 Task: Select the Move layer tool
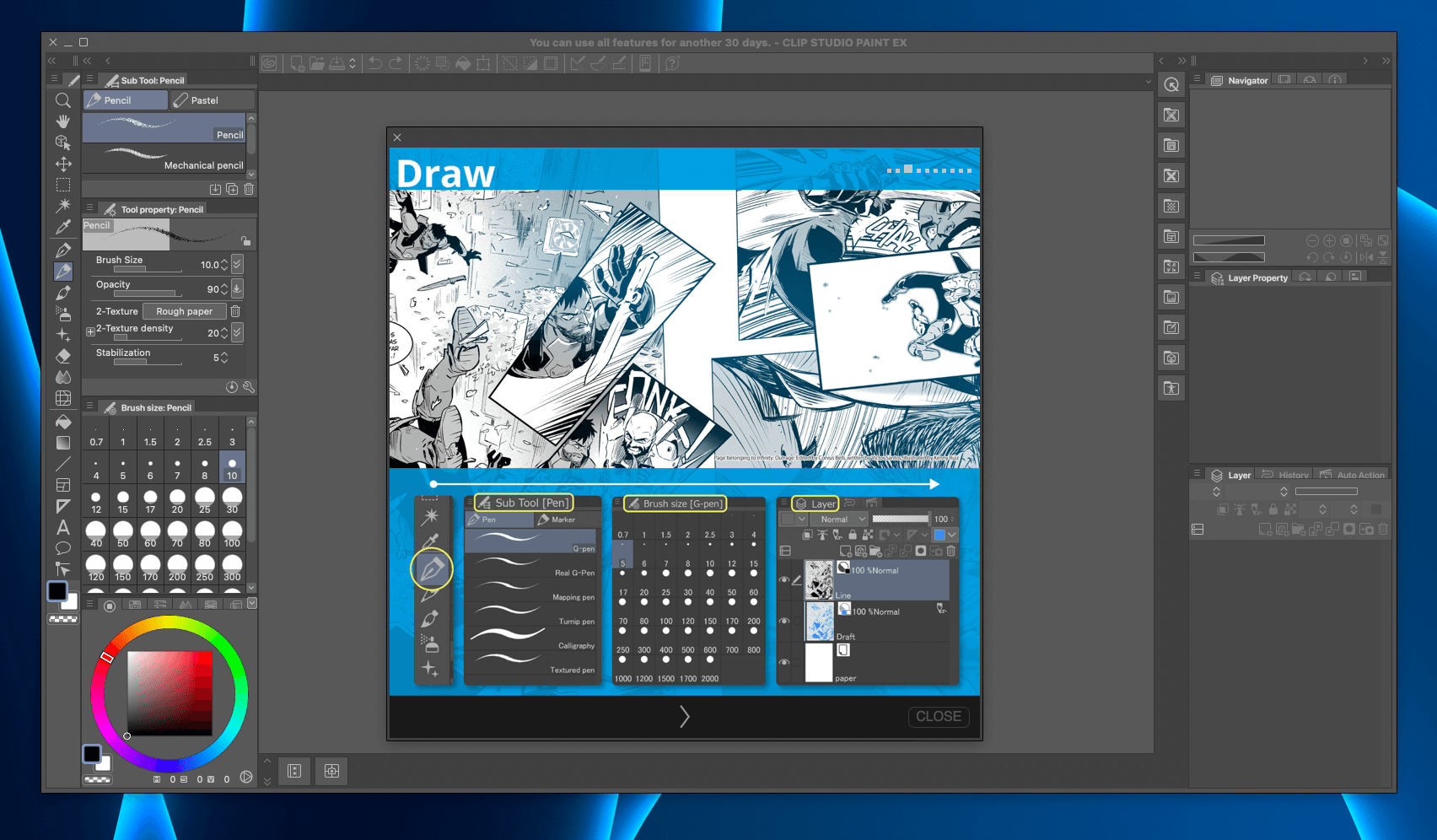click(x=63, y=164)
